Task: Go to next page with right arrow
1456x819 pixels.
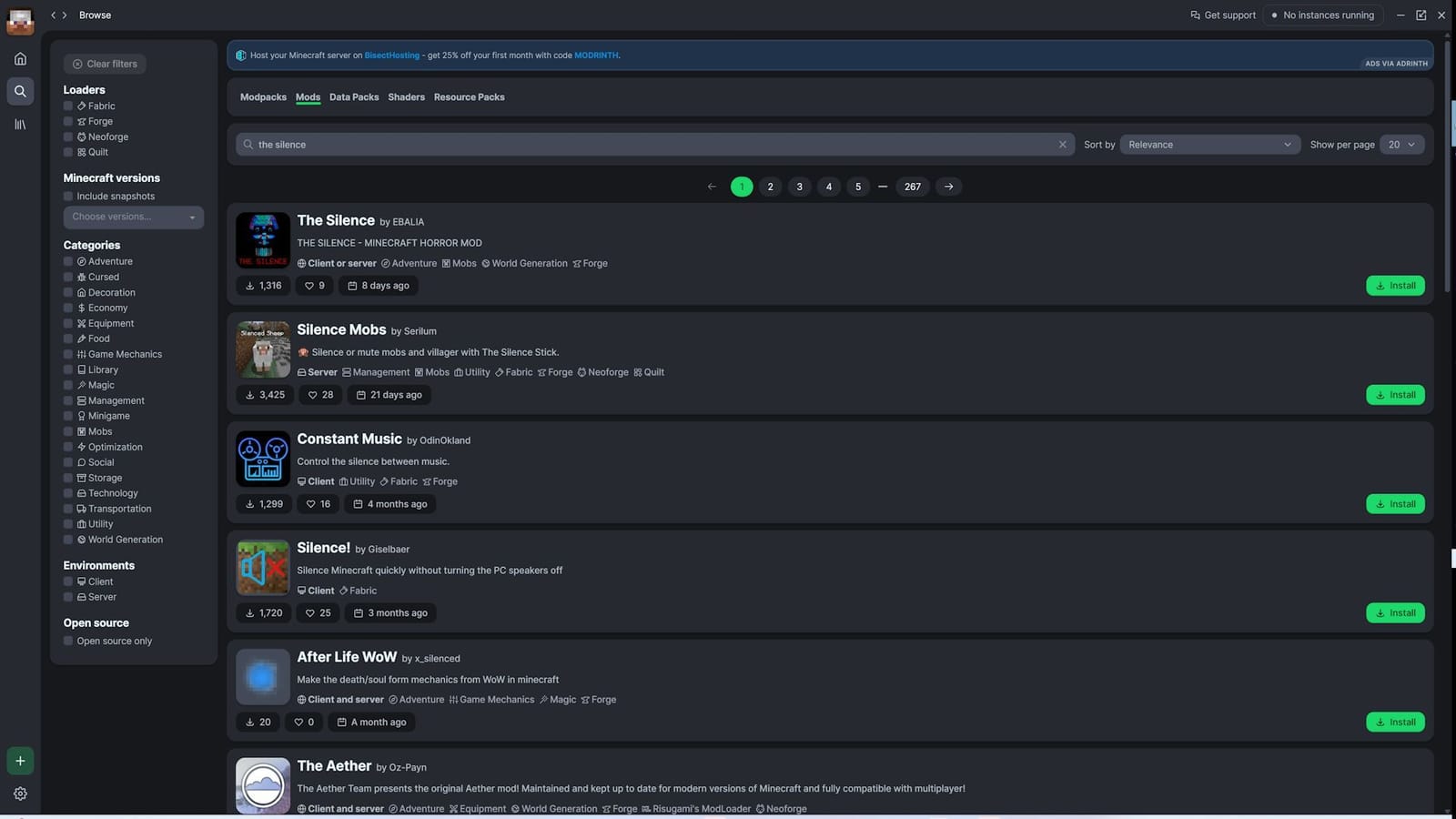Action: click(x=948, y=187)
